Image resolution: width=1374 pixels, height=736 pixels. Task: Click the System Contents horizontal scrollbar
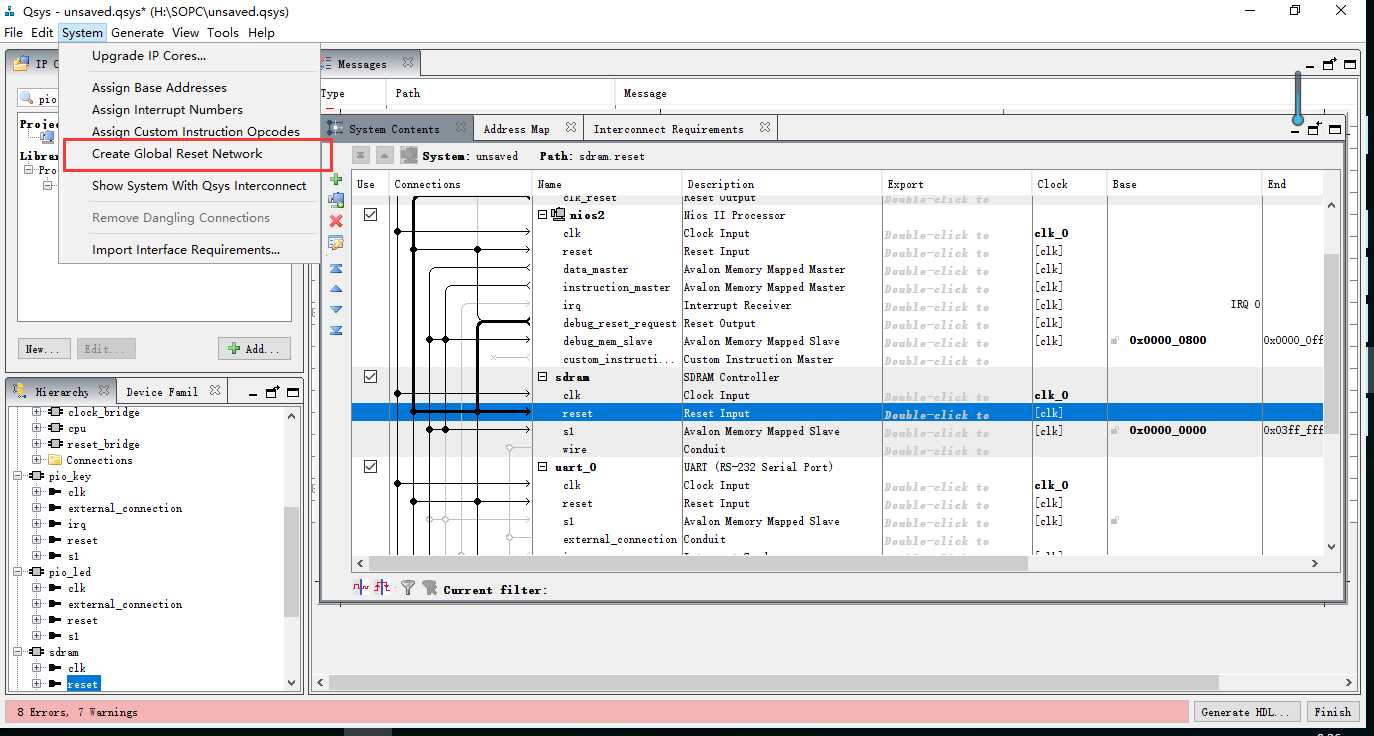click(x=699, y=563)
